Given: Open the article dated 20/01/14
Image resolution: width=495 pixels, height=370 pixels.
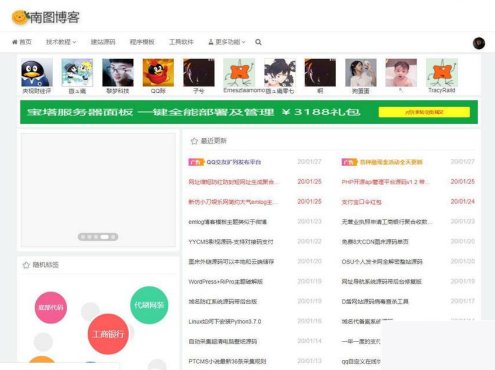Looking at the screenshot, I should coord(223,341).
